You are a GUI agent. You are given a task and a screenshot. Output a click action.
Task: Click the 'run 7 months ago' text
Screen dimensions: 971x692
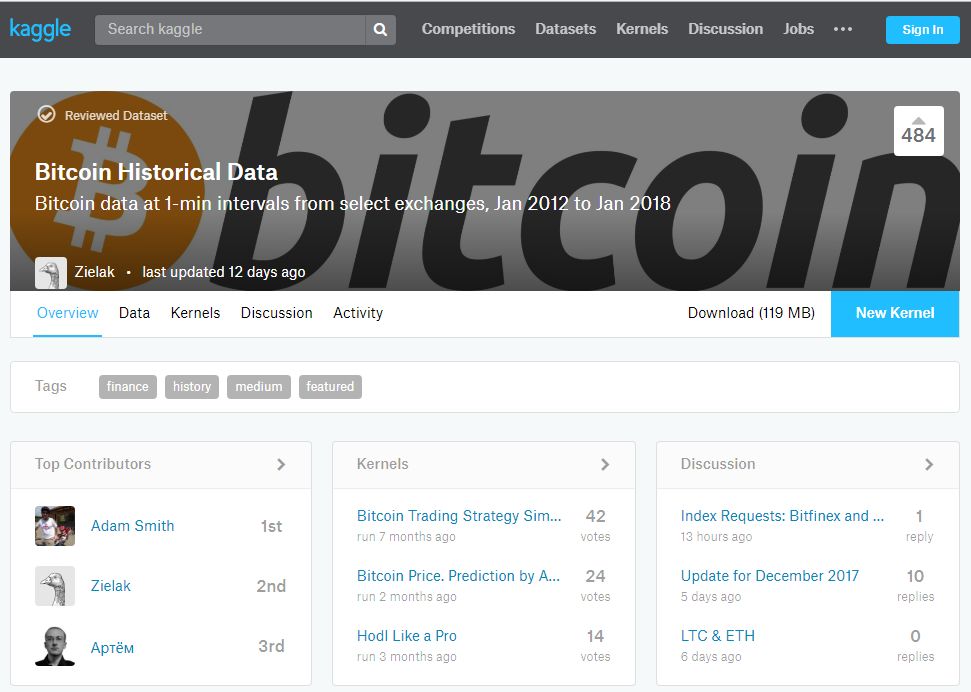click(406, 537)
